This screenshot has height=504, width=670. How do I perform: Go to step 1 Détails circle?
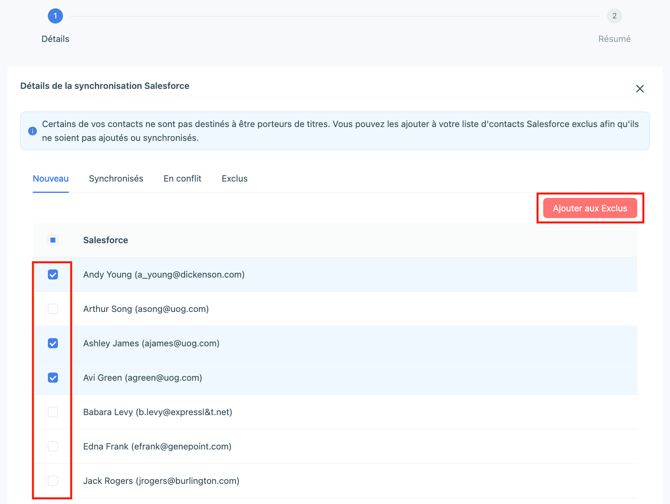(x=55, y=16)
